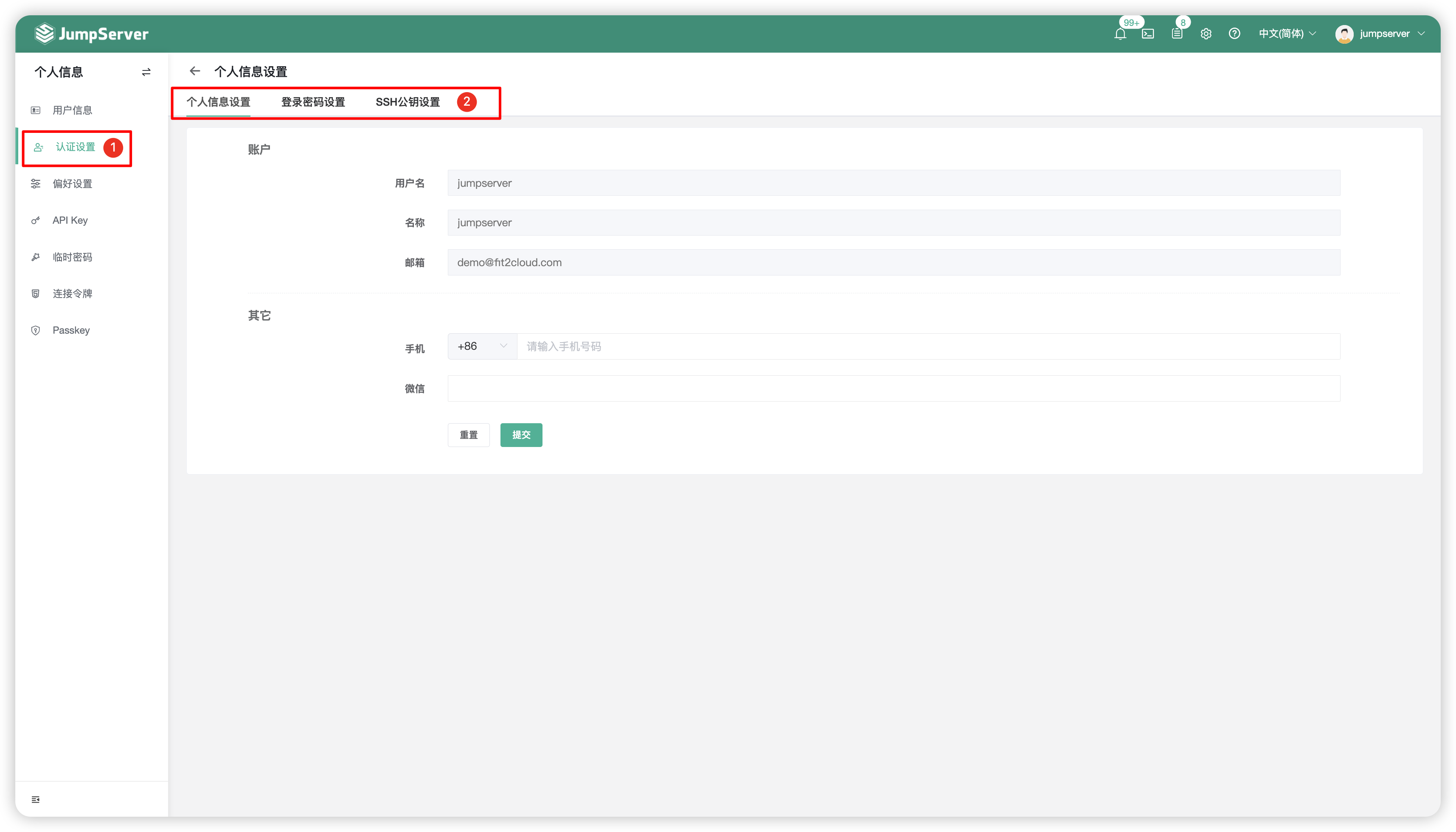The width and height of the screenshot is (1456, 832).
Task: Open system settings gear icon
Action: (1206, 34)
